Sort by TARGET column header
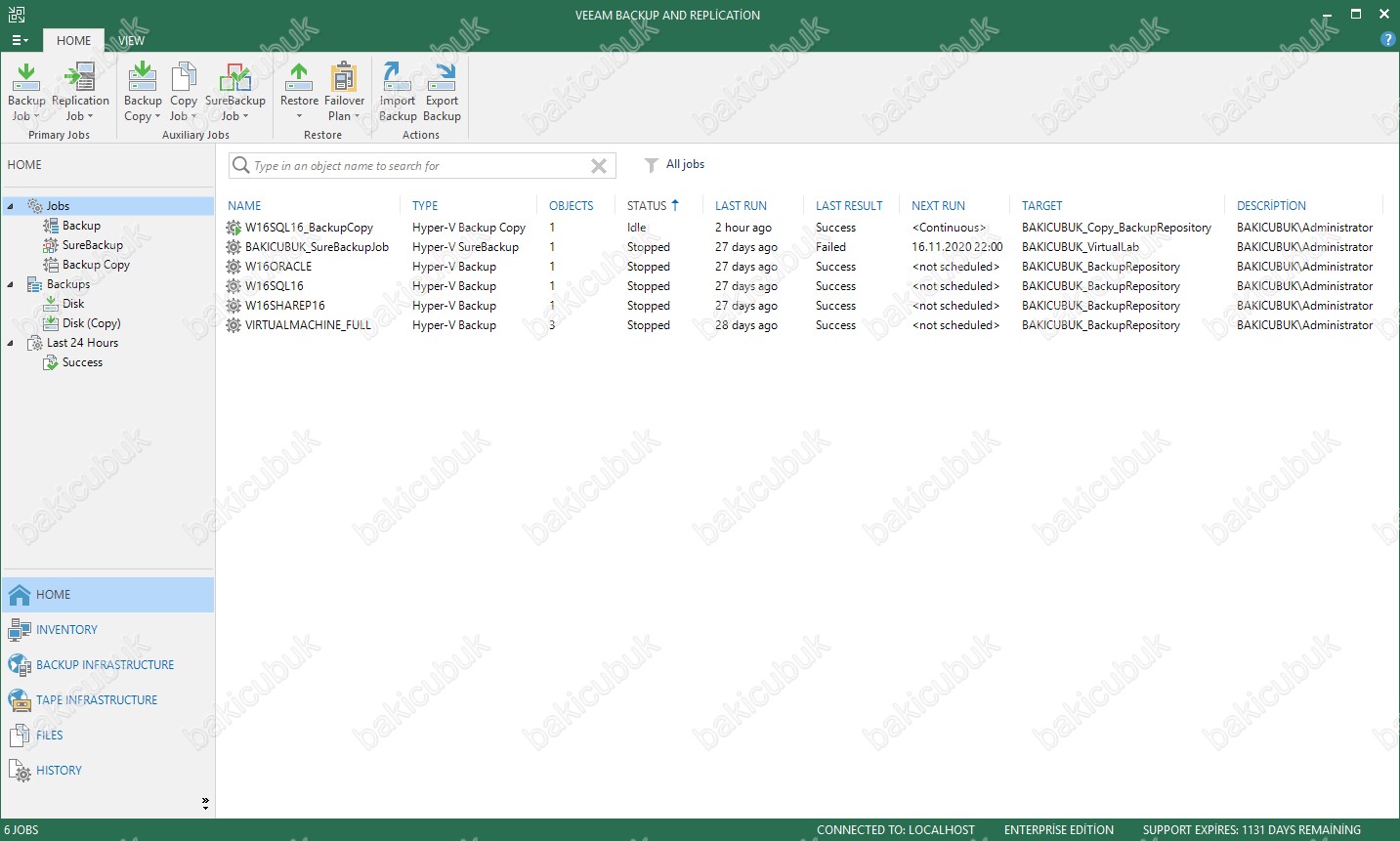 click(x=1041, y=206)
